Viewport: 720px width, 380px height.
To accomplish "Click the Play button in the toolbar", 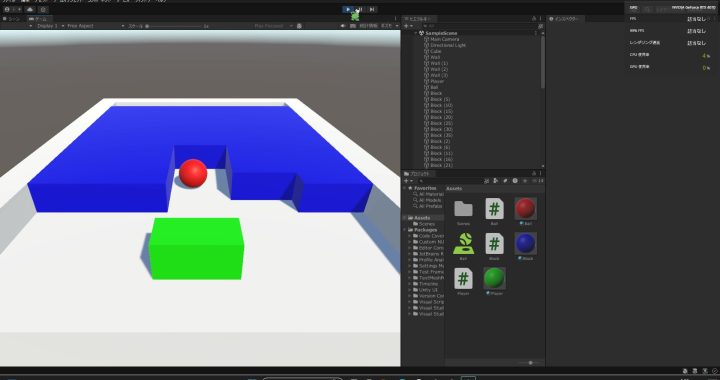I will point(349,9).
